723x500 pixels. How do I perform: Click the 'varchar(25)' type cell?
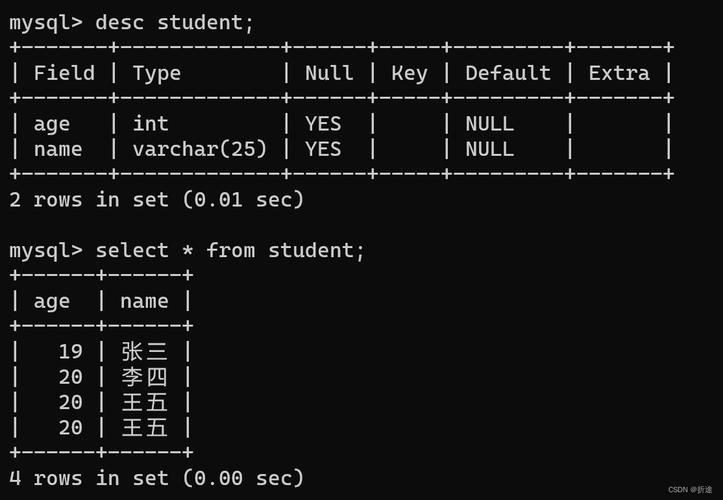(x=200, y=149)
